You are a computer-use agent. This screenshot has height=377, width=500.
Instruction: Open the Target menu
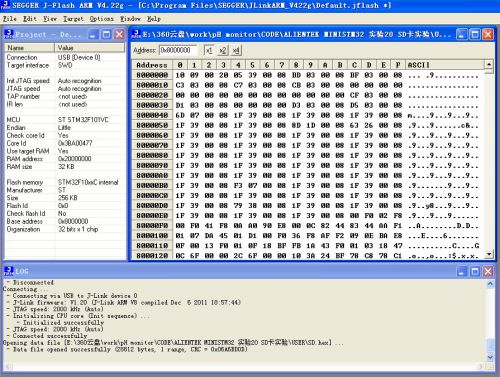click(73, 19)
